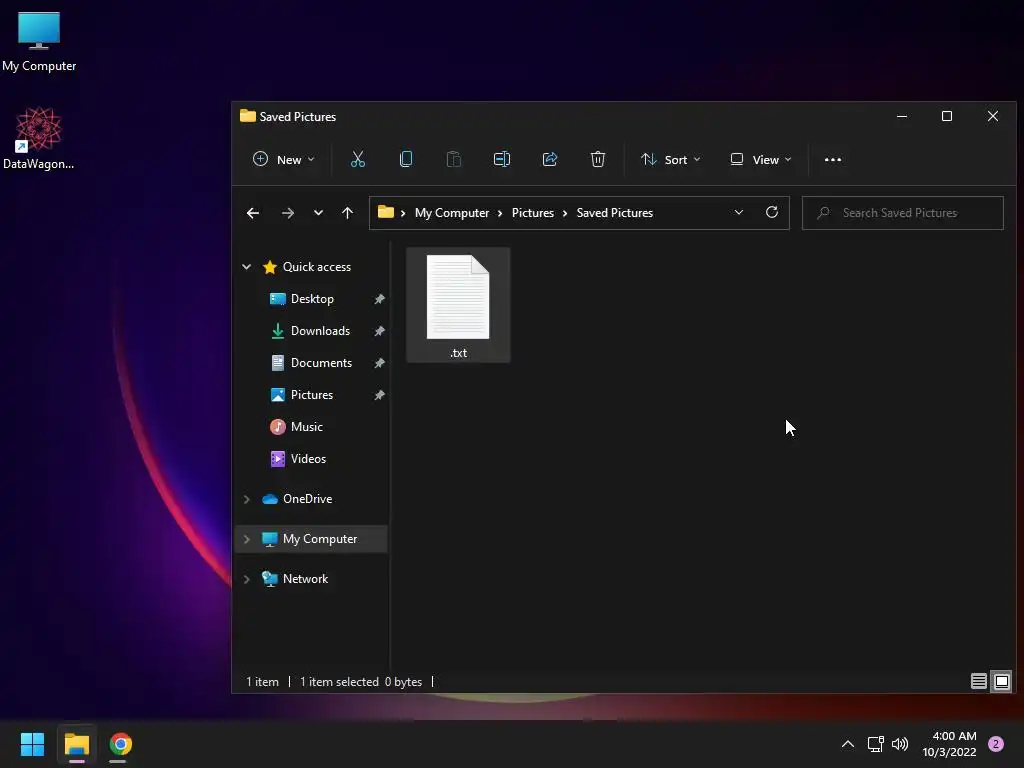Switch to details view layout icon
This screenshot has width=1024, height=768.
[978, 682]
